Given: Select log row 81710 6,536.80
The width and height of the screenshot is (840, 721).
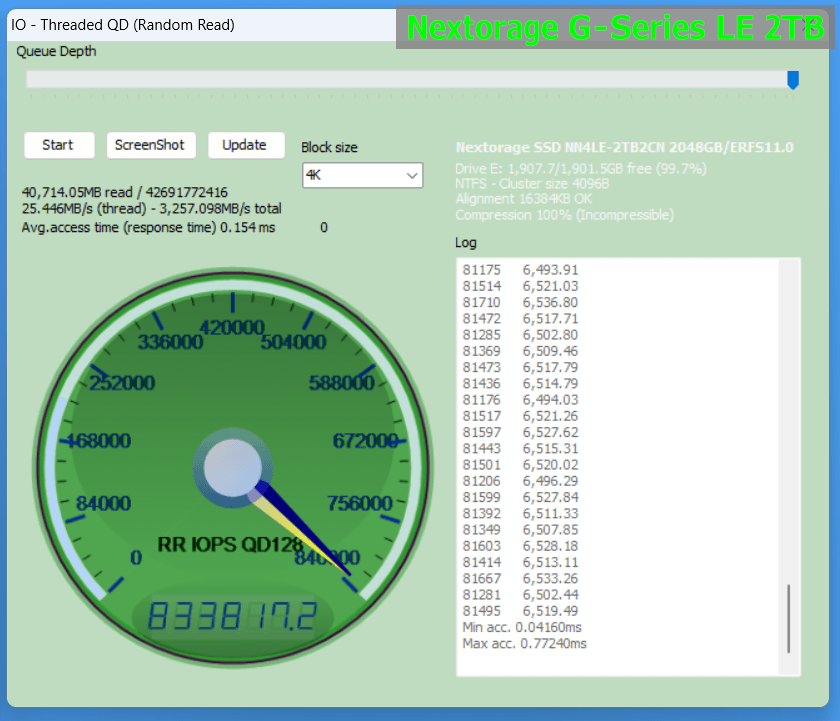Looking at the screenshot, I should pos(520,303).
